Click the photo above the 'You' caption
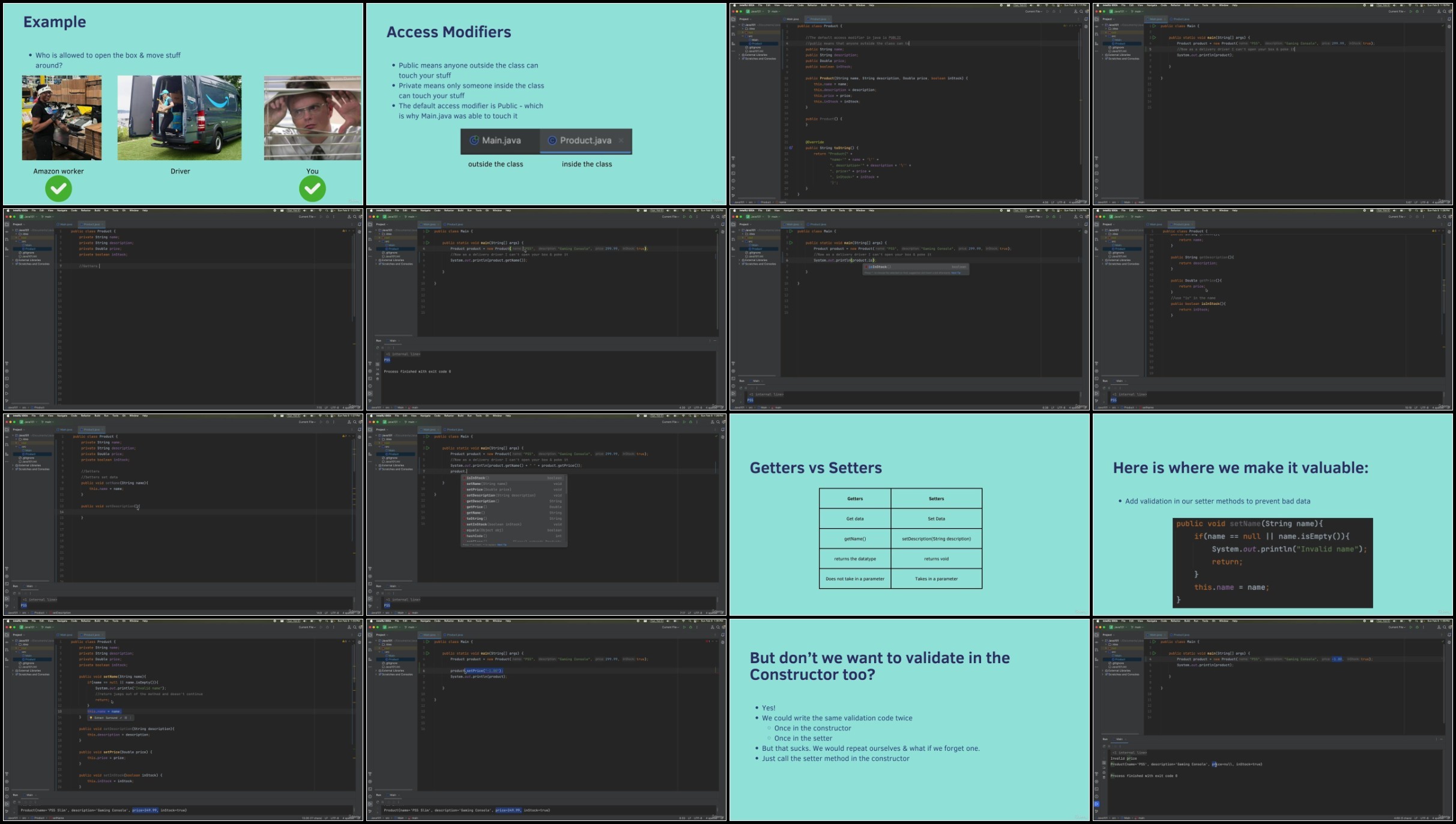The image size is (1456, 824). click(313, 118)
